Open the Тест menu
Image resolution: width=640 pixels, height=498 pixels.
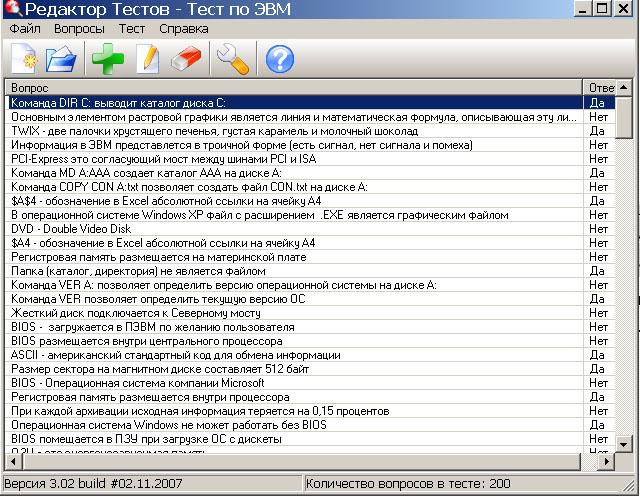(132, 29)
